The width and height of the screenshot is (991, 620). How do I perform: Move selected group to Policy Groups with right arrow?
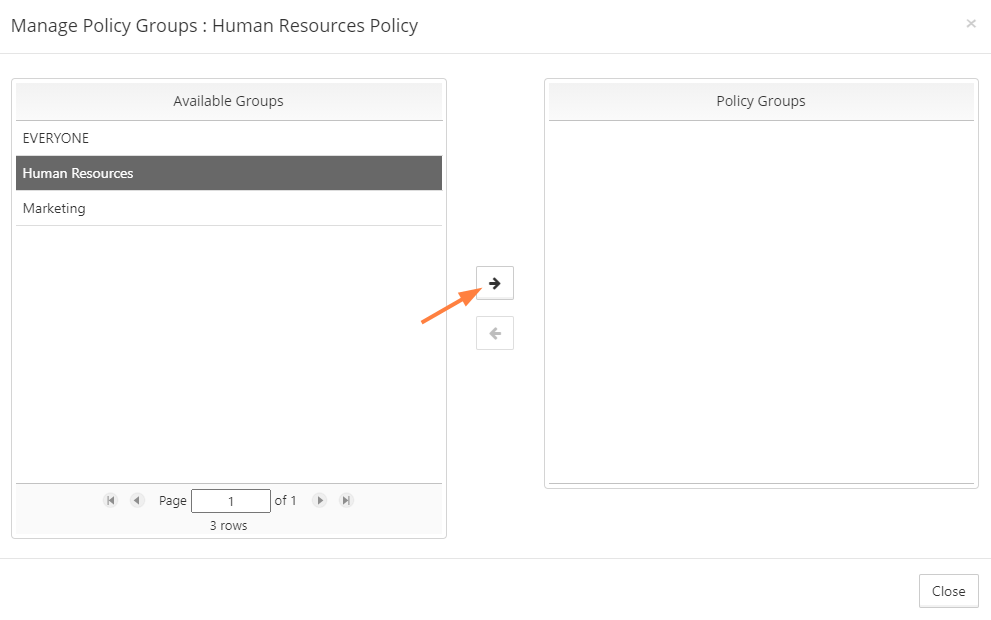click(495, 283)
